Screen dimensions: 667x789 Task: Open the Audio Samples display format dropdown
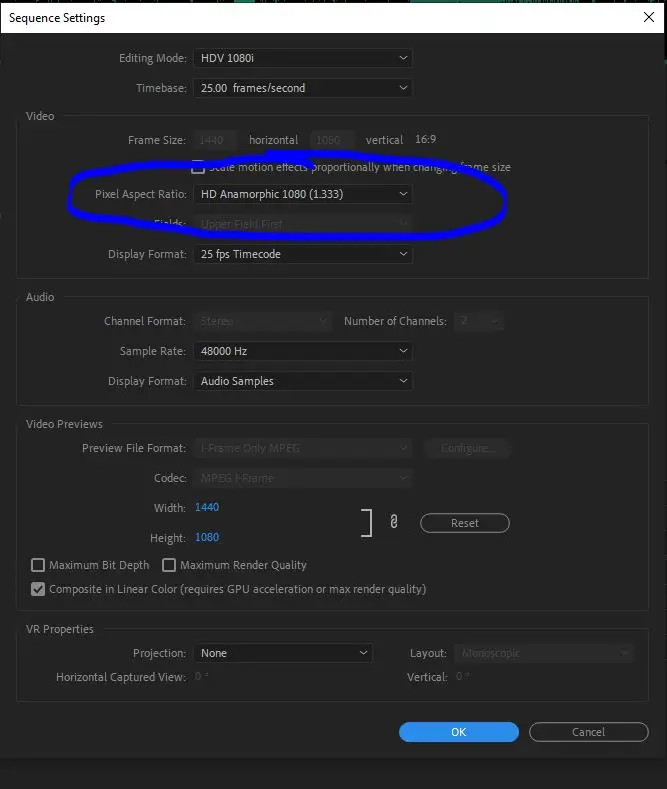[303, 381]
